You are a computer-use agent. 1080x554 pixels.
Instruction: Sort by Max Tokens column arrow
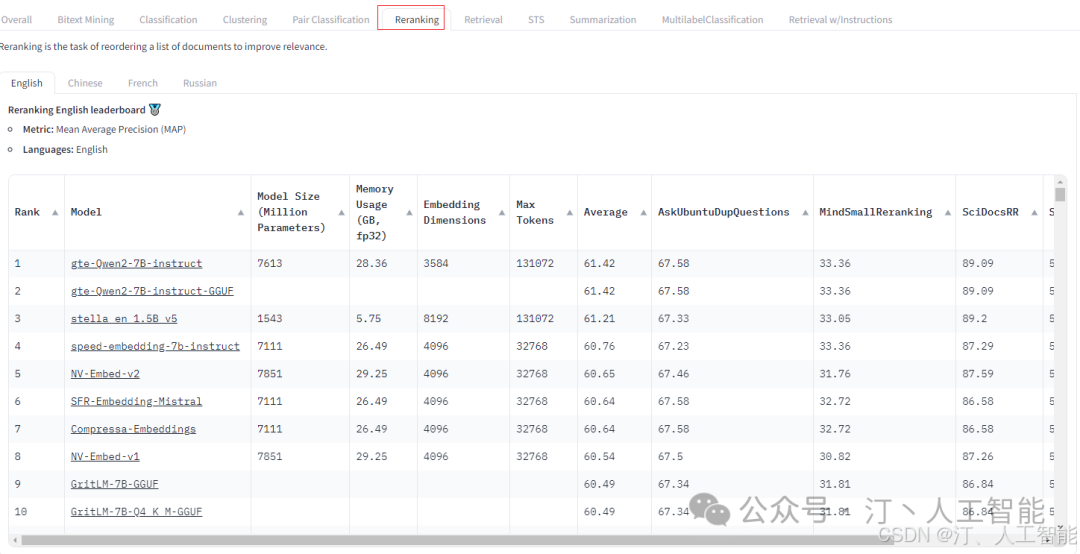point(568,213)
